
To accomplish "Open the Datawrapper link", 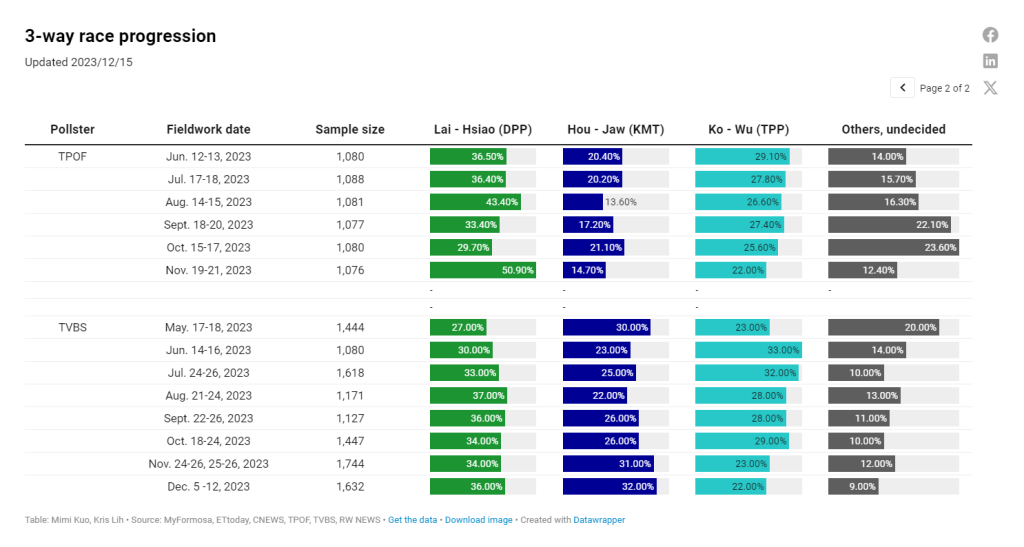I will pyautogui.click(x=599, y=520).
